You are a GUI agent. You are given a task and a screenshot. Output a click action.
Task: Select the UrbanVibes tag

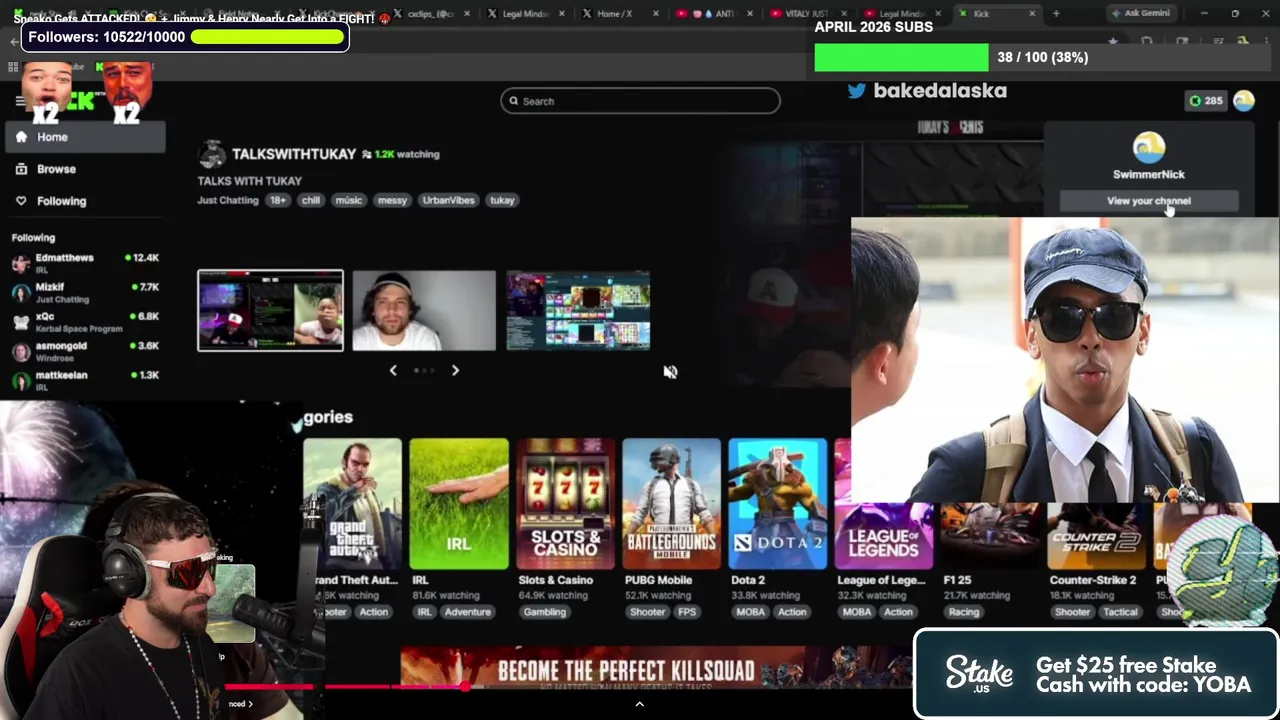coord(448,200)
